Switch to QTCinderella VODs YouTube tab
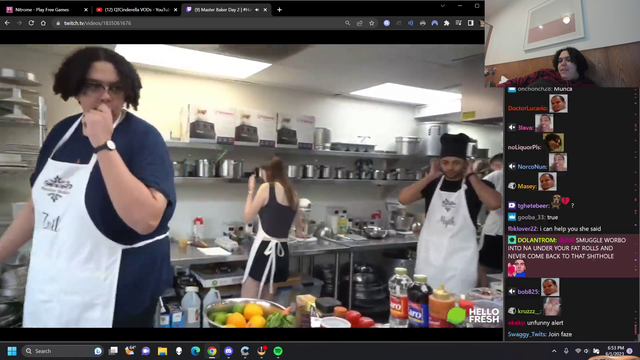The image size is (640, 360). (x=136, y=9)
